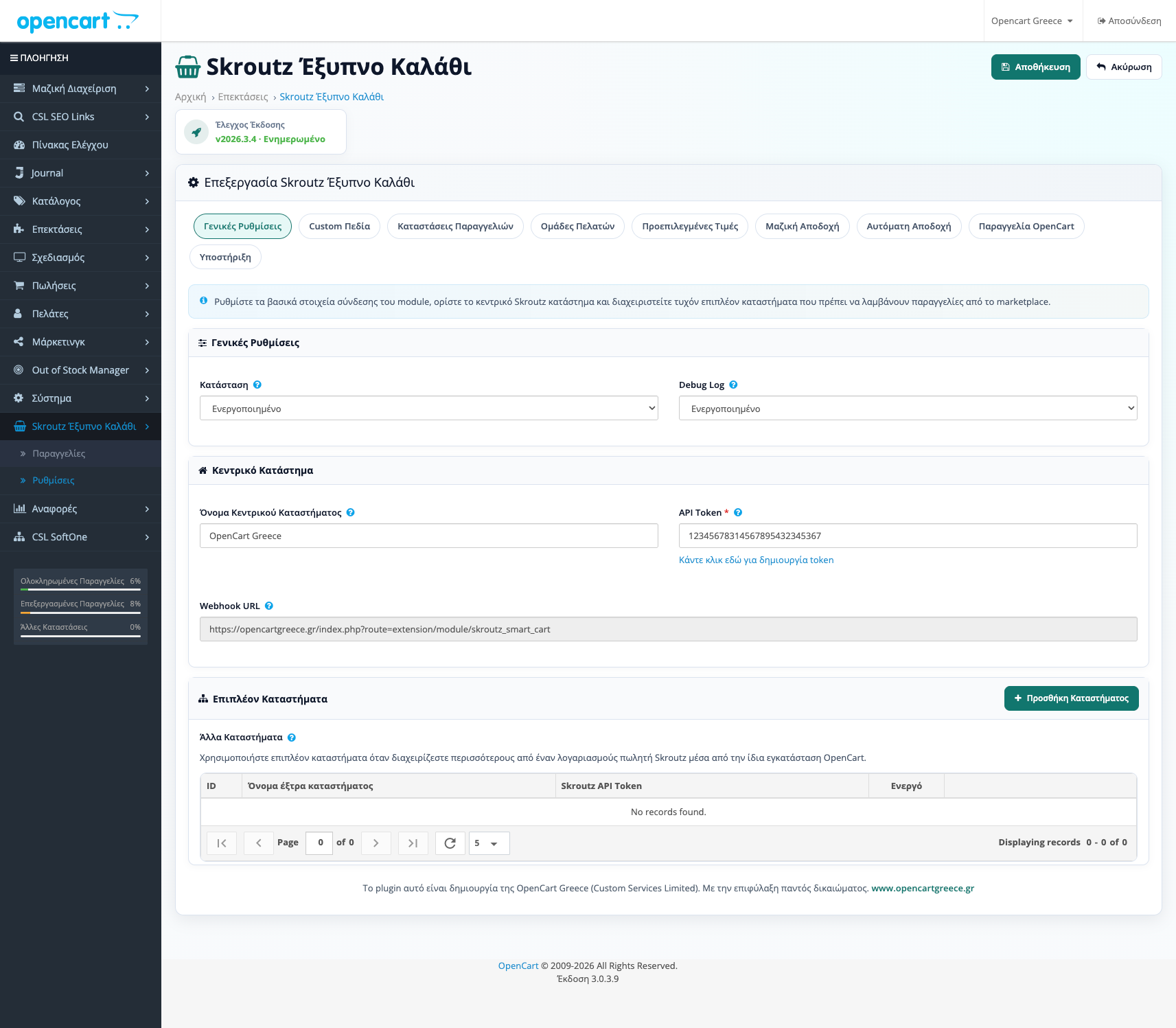Click the Κατάλογος tags icon
Screen dimensions: 1176x1028
[19, 201]
